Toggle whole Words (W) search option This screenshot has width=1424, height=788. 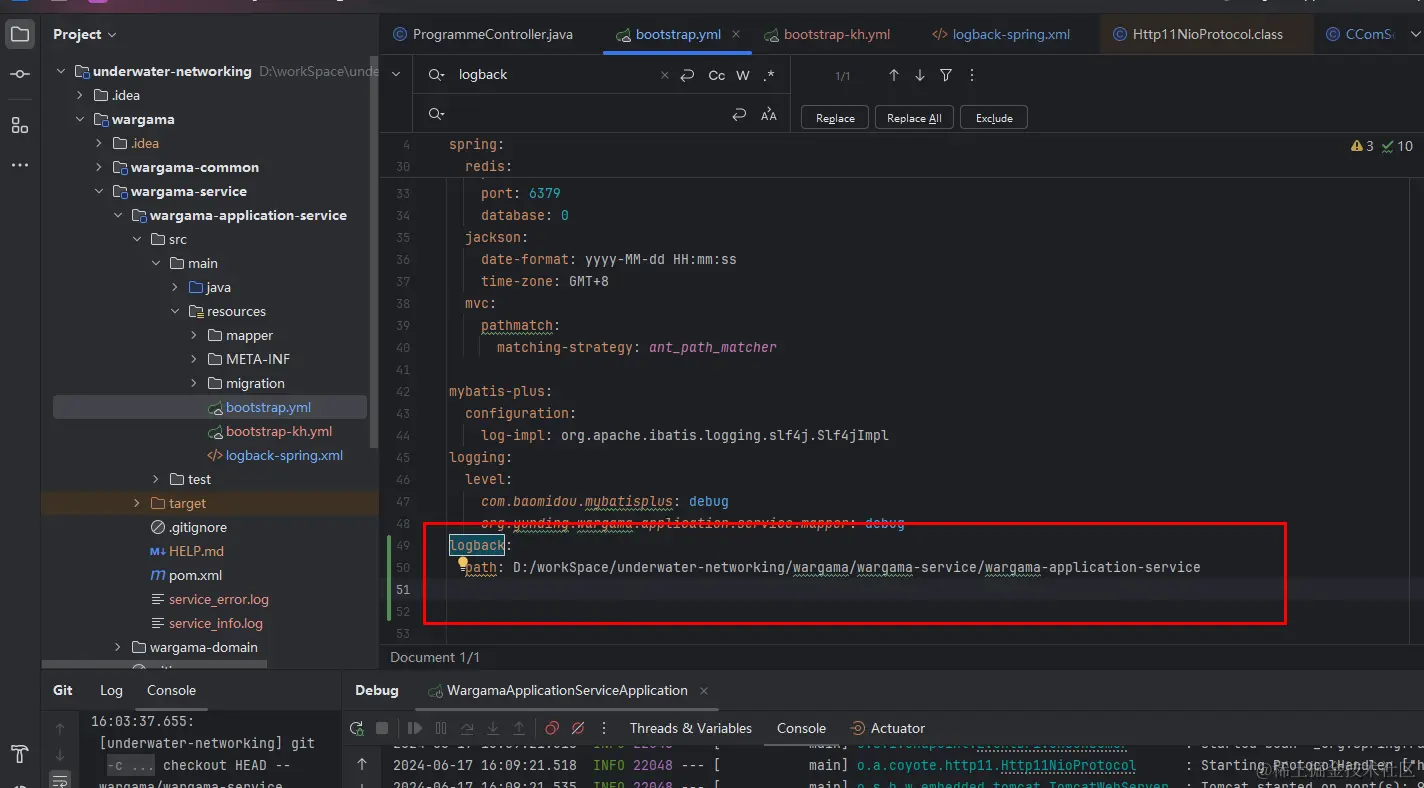click(x=743, y=75)
